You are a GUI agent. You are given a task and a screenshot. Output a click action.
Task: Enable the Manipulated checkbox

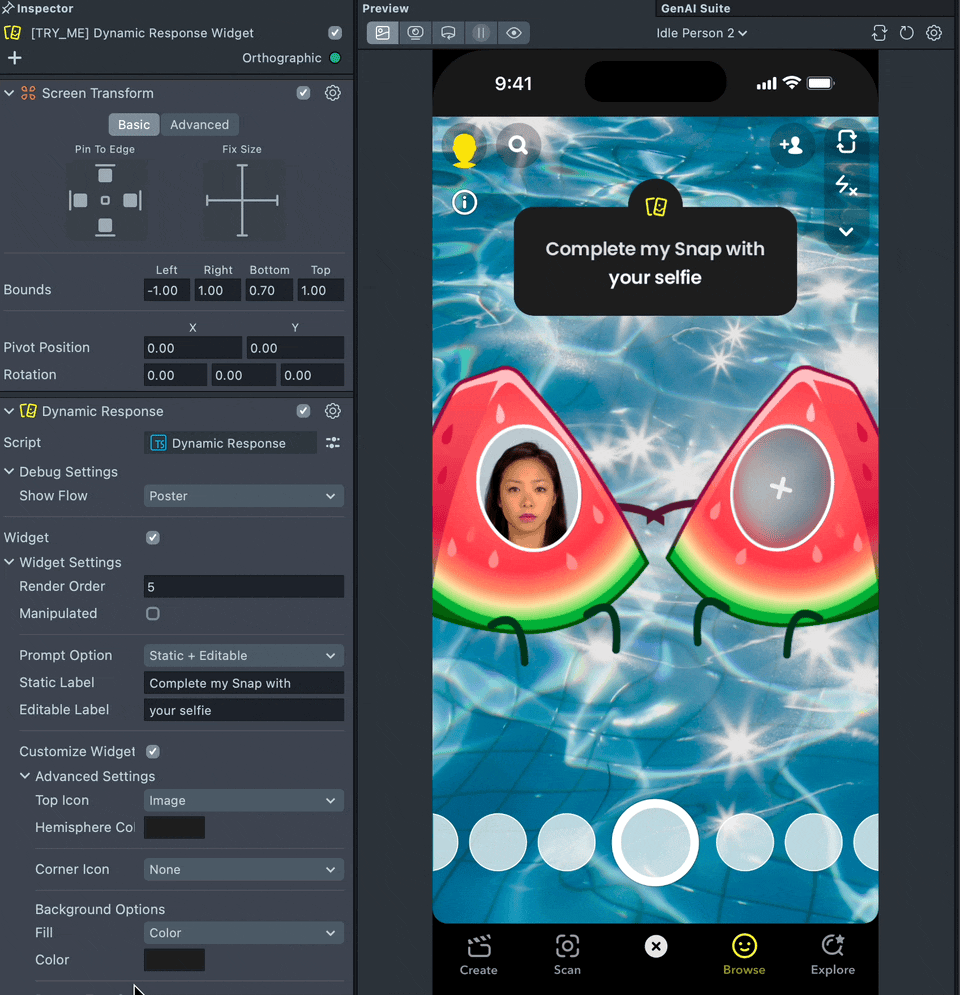(153, 613)
